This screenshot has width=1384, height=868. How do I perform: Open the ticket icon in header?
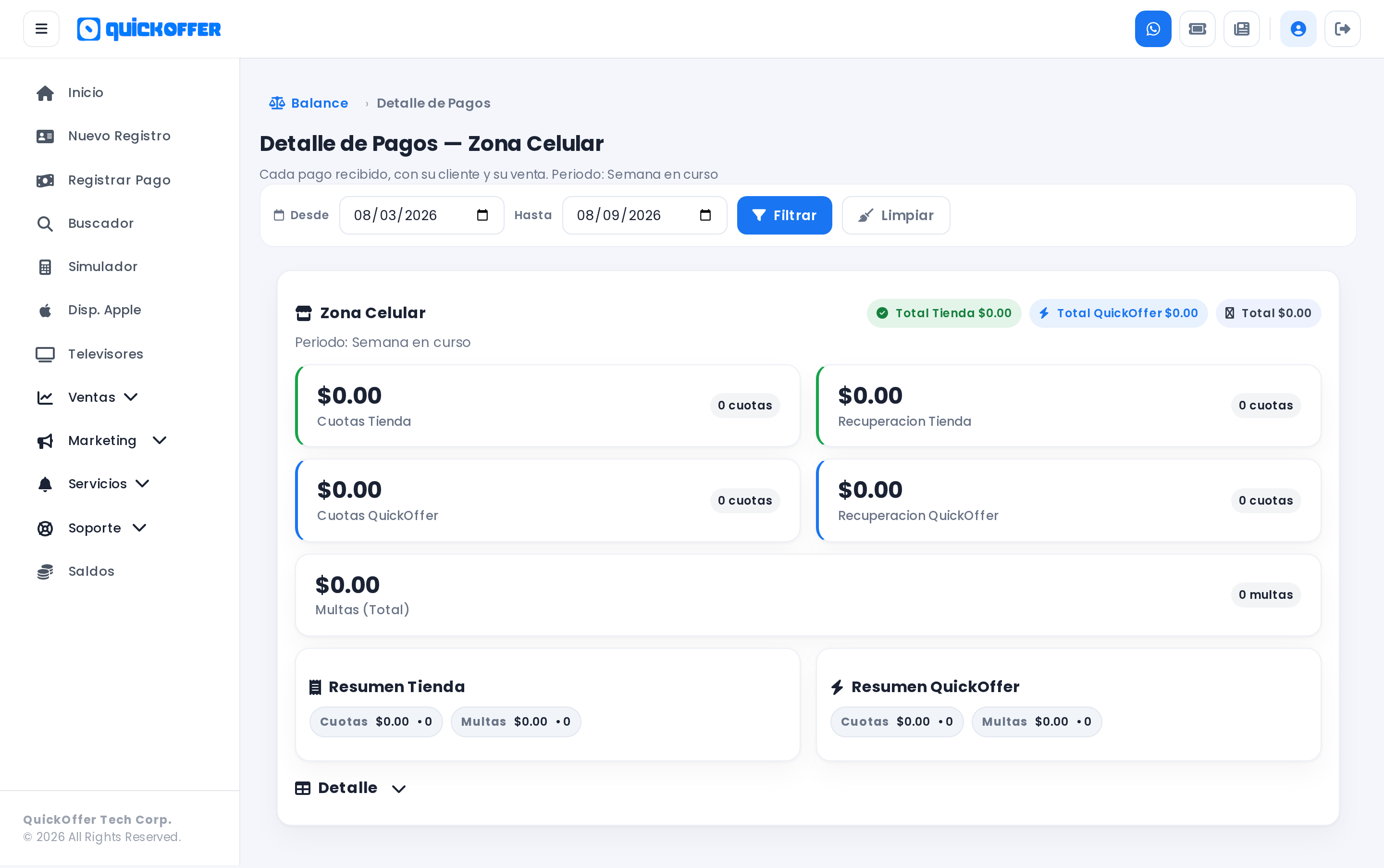1198,29
